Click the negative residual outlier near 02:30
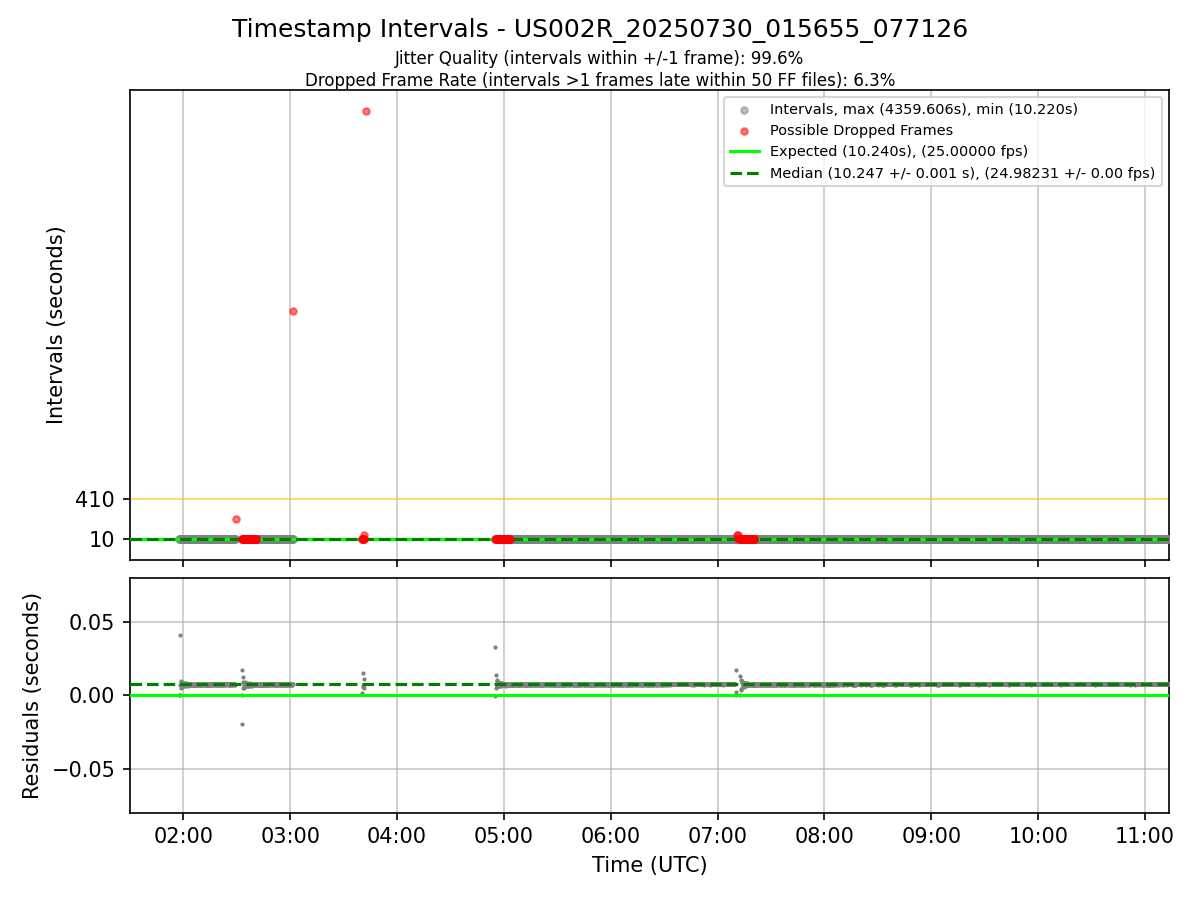1200x900 pixels. [242, 724]
